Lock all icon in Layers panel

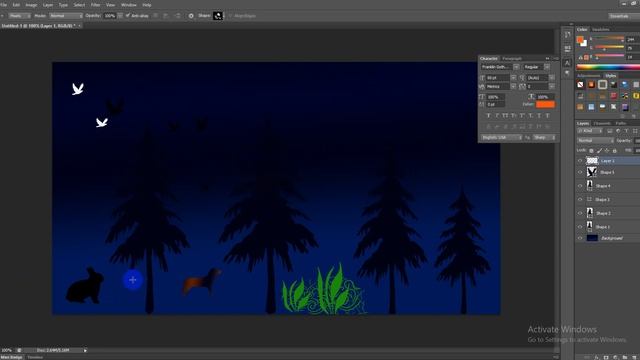(614, 151)
